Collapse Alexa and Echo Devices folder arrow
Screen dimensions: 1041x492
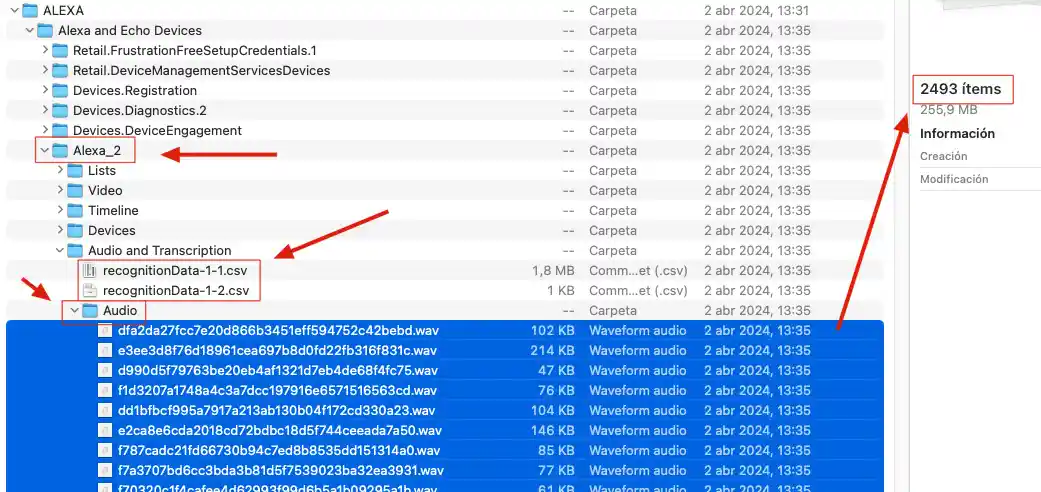29,31
